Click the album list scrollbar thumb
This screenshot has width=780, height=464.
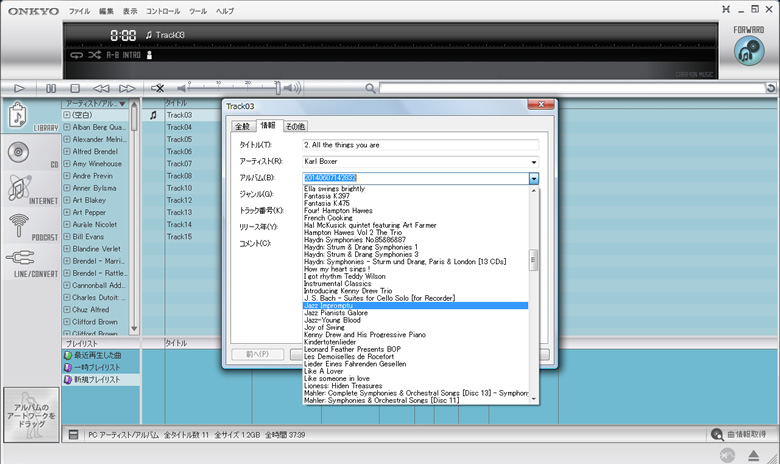tap(533, 260)
